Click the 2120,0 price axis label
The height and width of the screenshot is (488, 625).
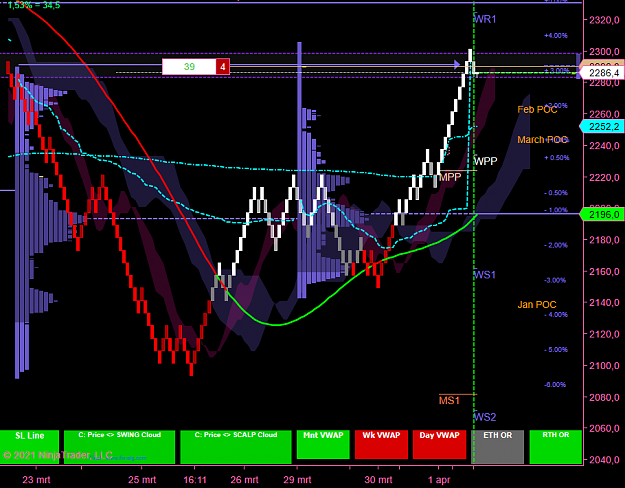pyautogui.click(x=604, y=334)
